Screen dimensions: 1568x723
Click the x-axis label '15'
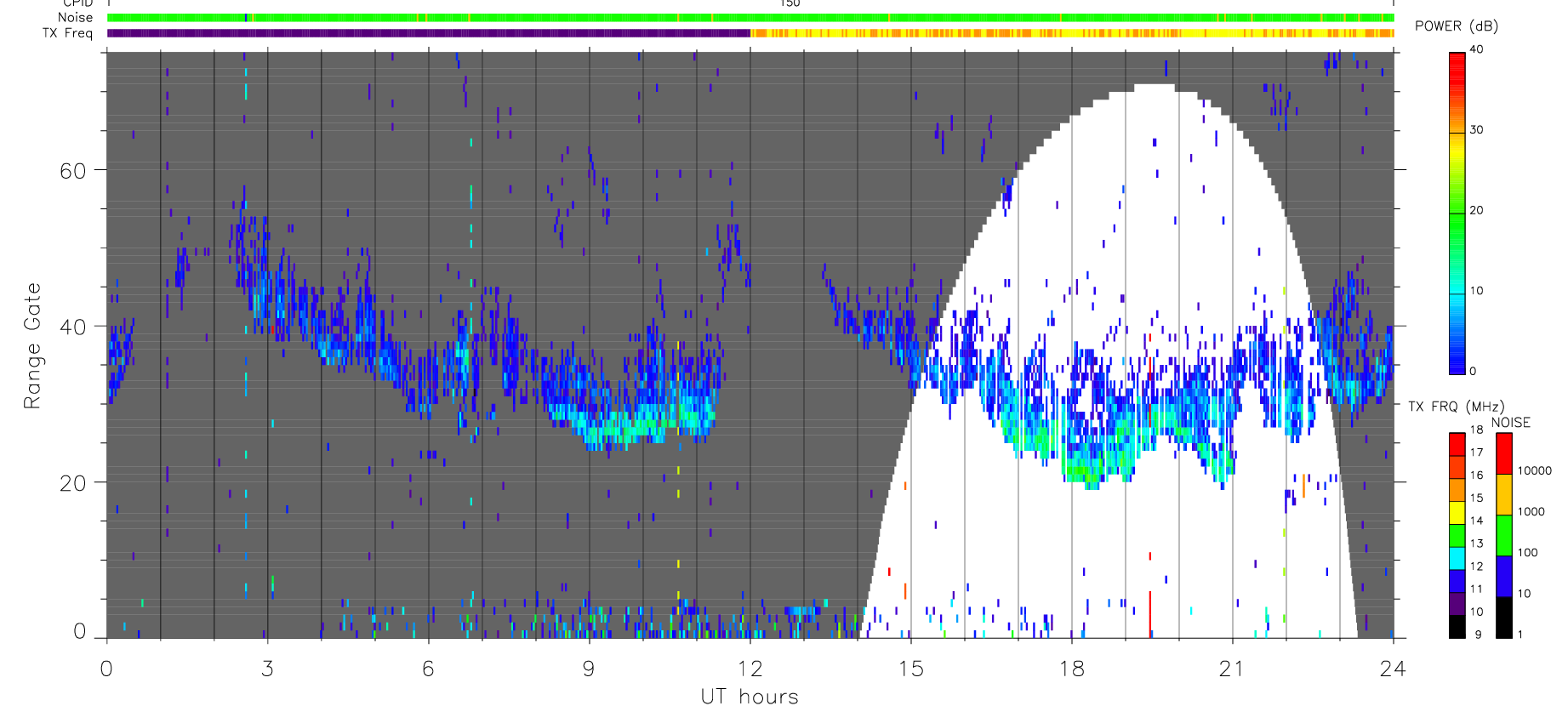point(910,669)
